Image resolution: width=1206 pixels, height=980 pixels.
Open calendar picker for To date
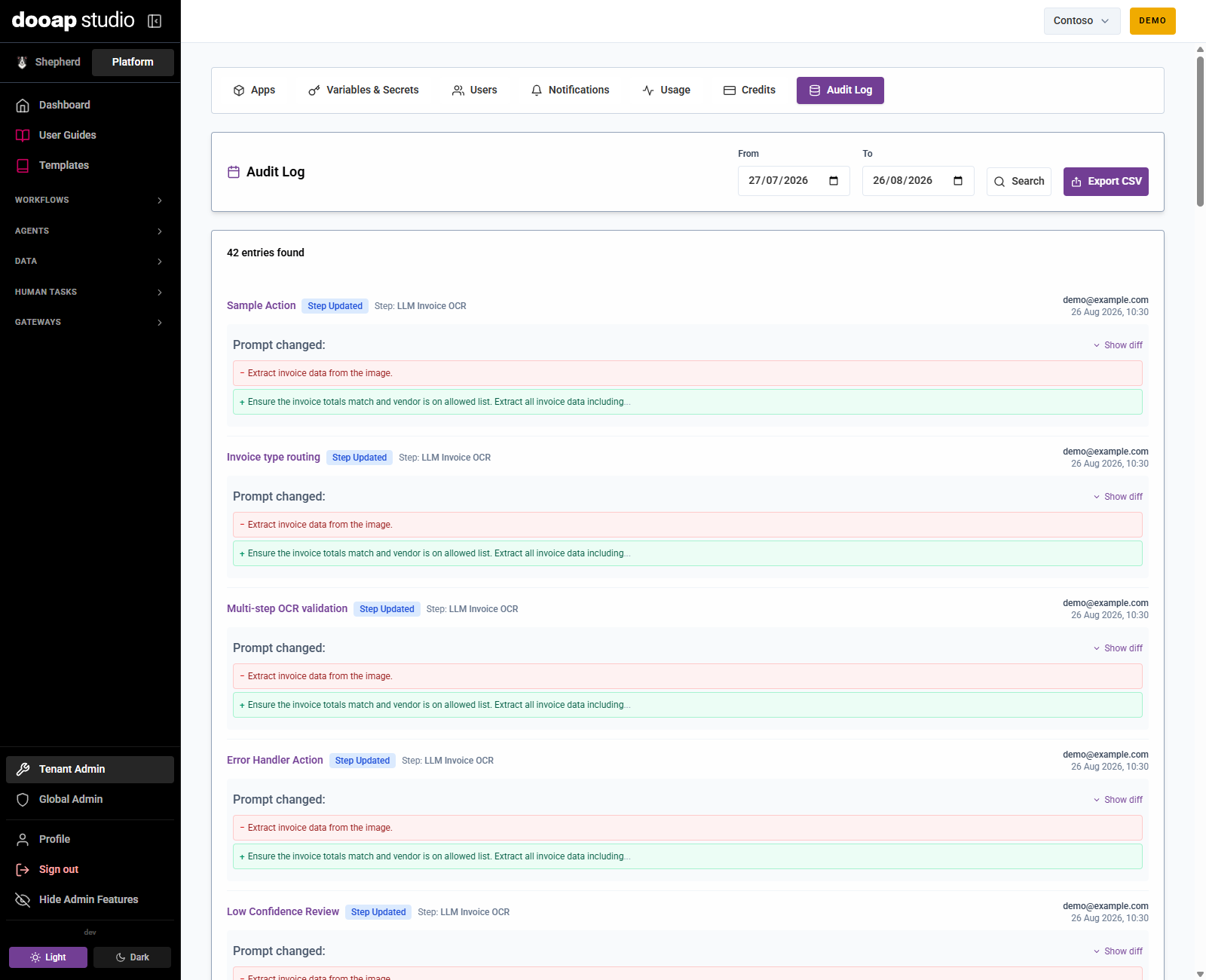[958, 181]
